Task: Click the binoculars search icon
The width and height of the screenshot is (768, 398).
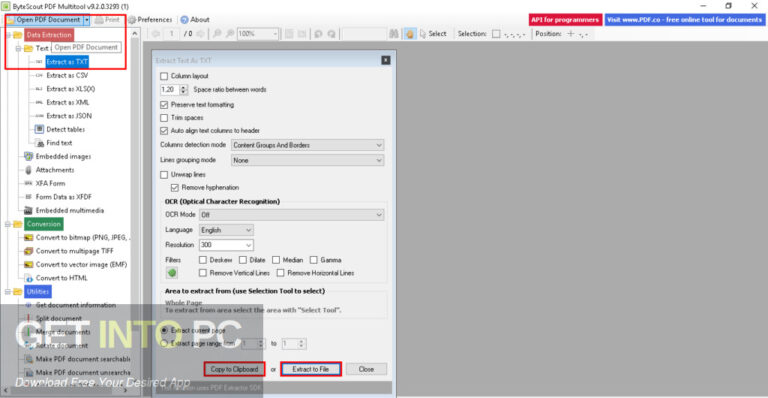Action: point(394,34)
